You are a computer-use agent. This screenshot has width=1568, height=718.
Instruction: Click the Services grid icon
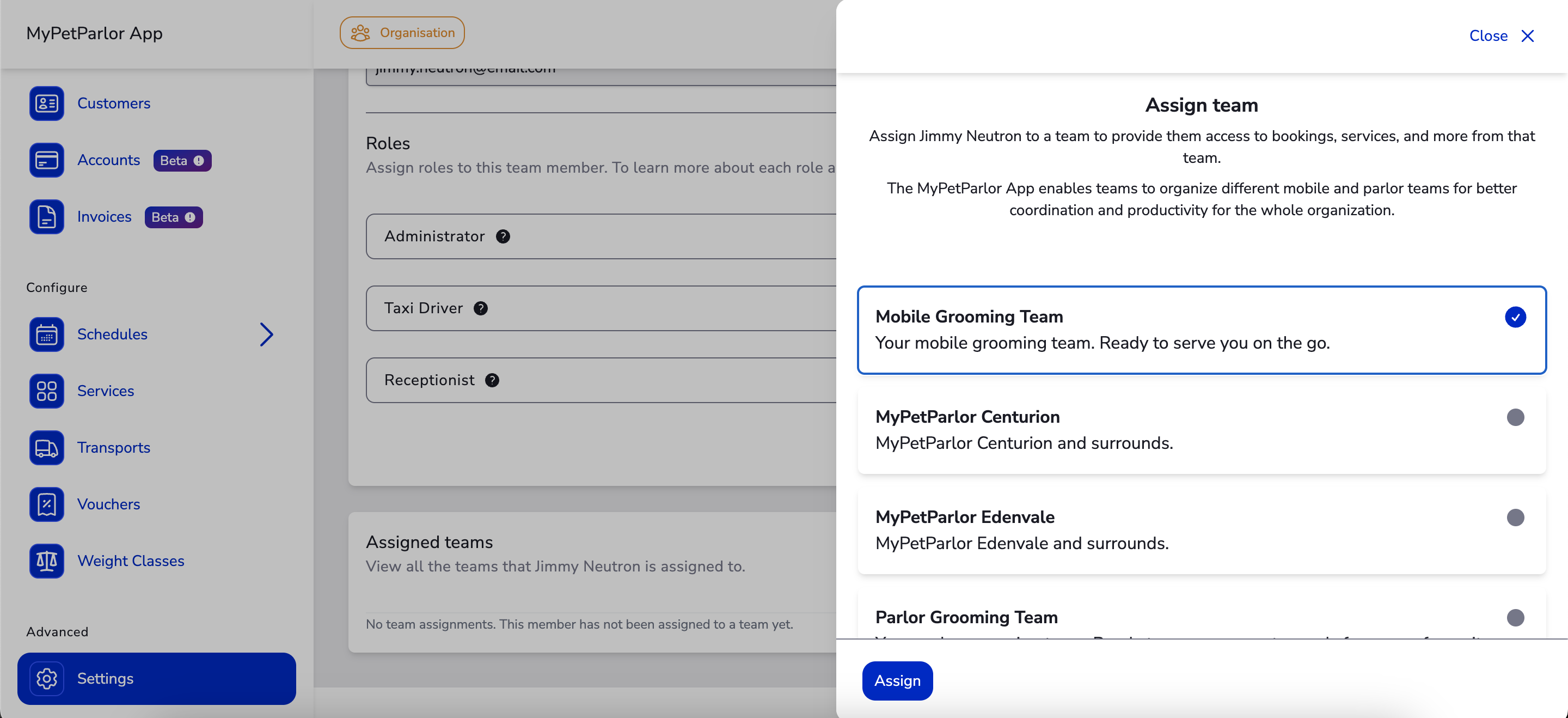coord(46,391)
